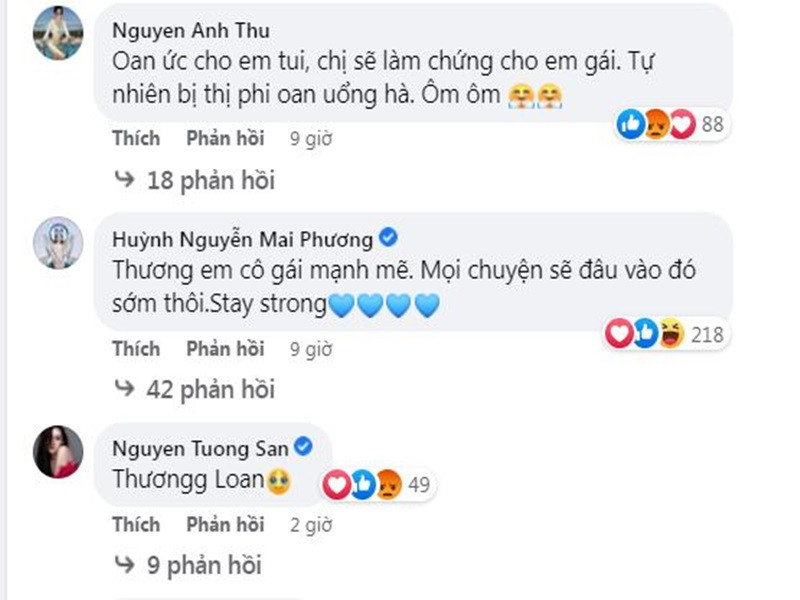Select the red heart reaction on Nguyen Anh Thu's comment

pyautogui.click(x=681, y=123)
